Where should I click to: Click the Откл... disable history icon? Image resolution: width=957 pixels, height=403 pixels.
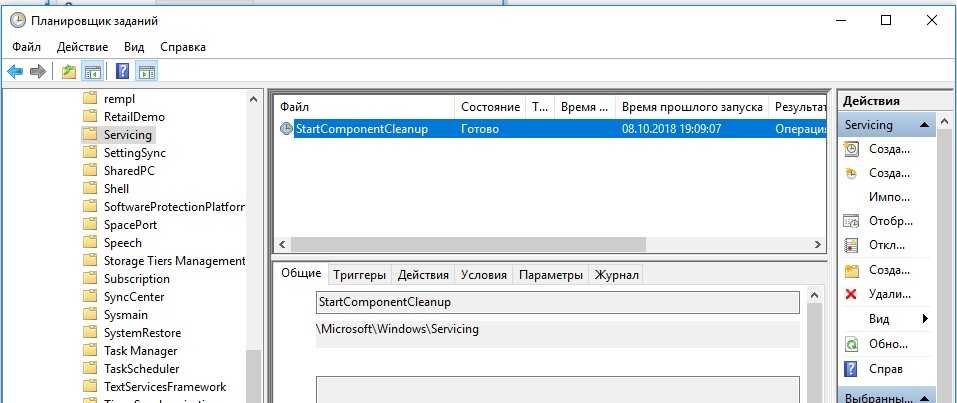point(851,245)
